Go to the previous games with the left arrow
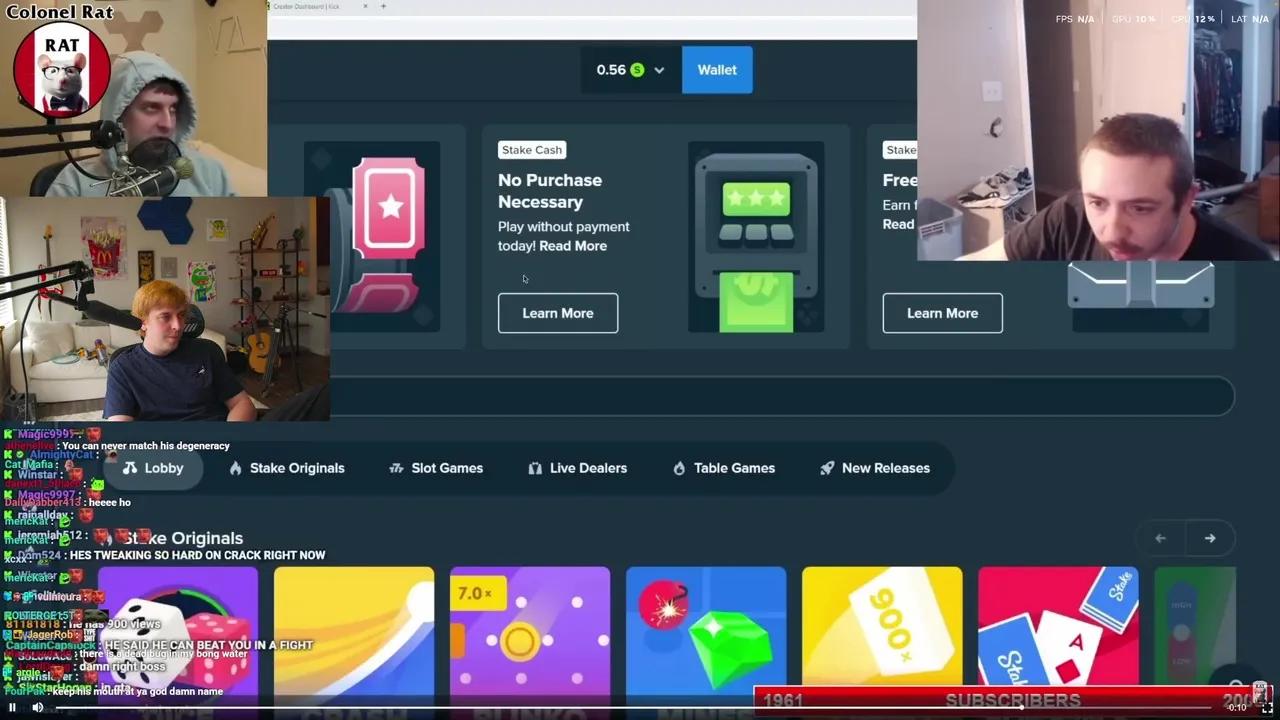The height and width of the screenshot is (720, 1280). pyautogui.click(x=1160, y=538)
